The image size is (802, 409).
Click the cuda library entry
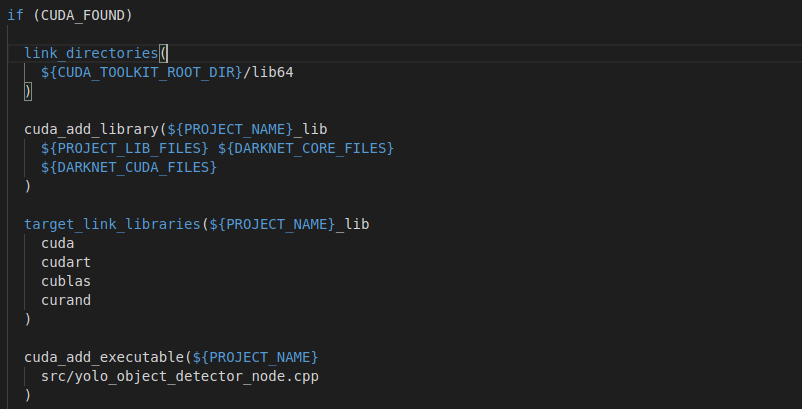coord(58,243)
